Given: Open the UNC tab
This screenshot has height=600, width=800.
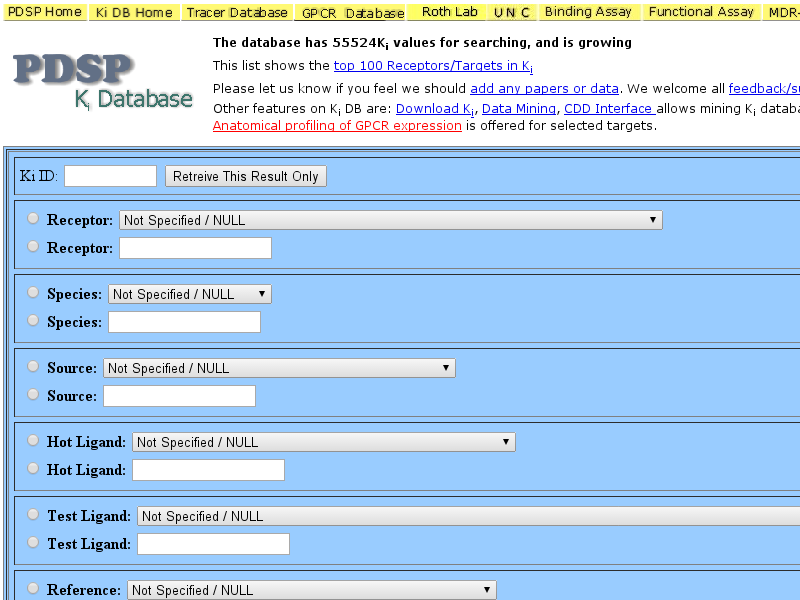Looking at the screenshot, I should click(x=512, y=12).
